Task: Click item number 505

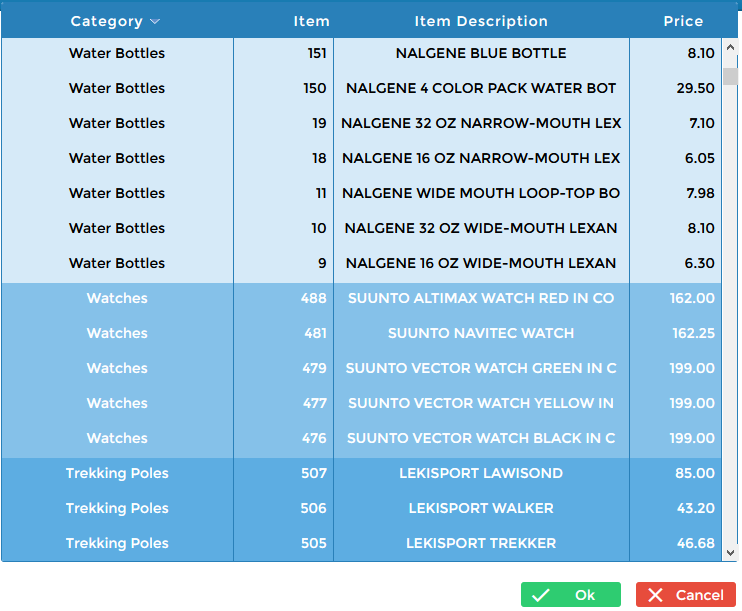Action: click(314, 543)
